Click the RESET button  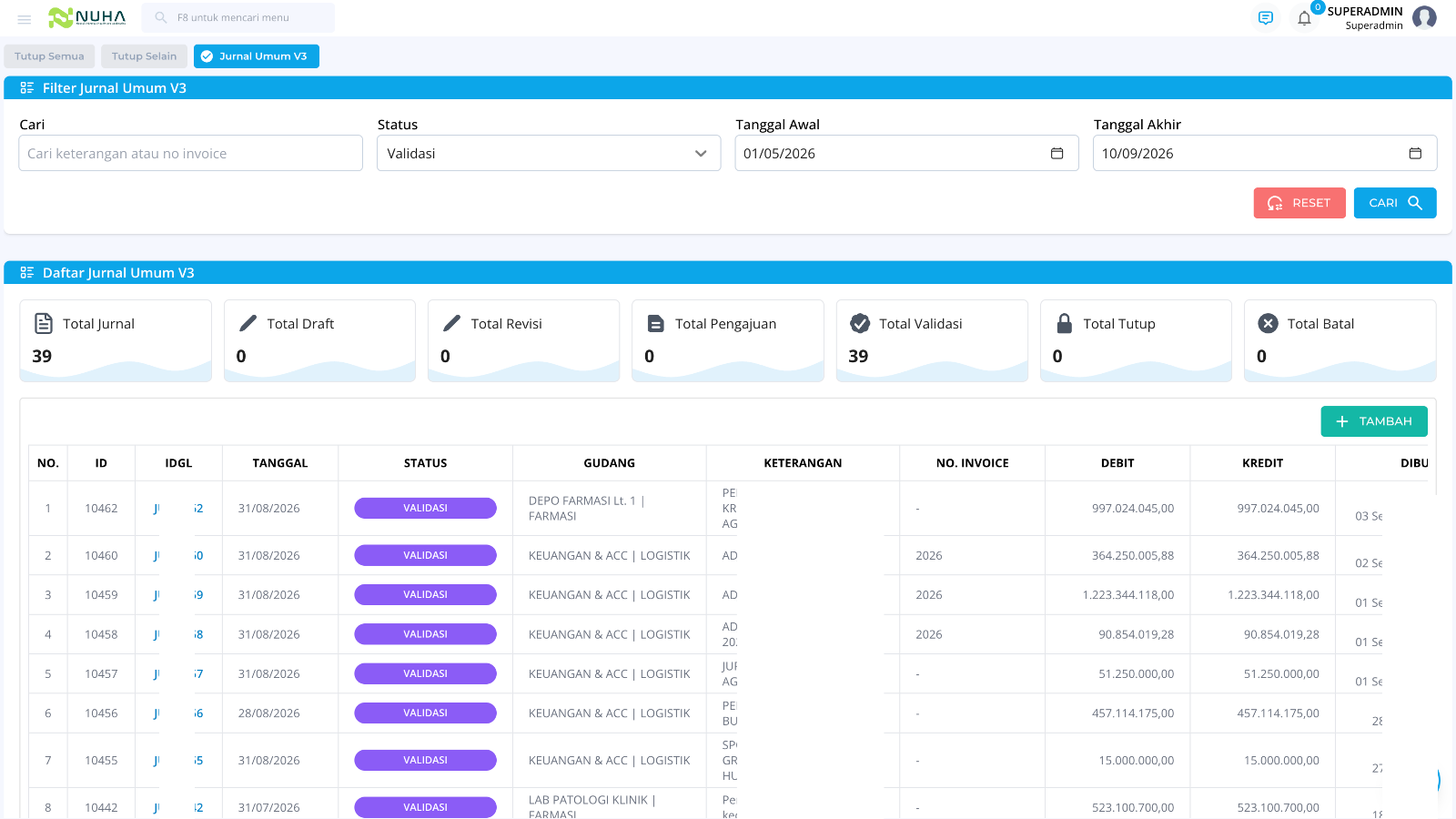point(1299,203)
